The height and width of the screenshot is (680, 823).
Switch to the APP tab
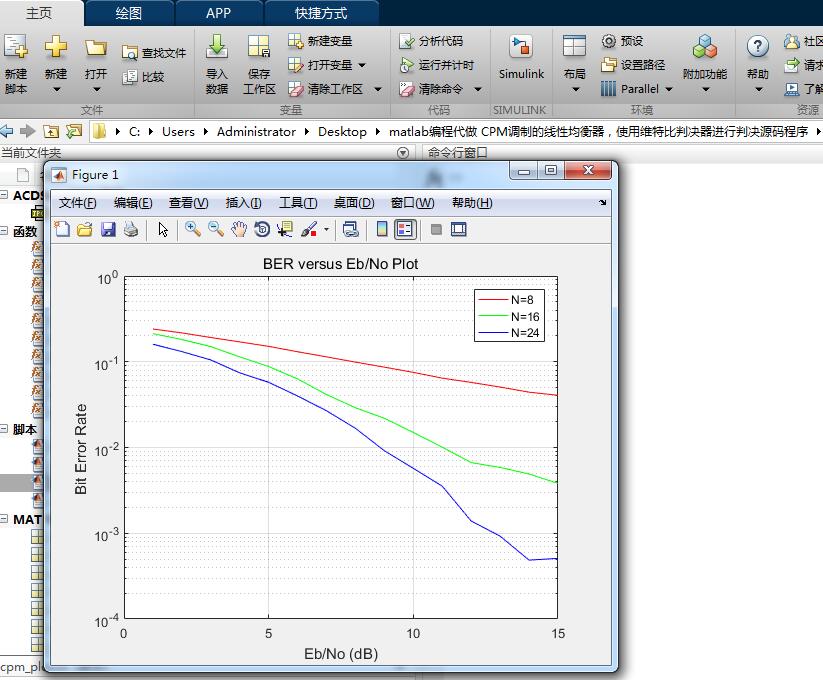(x=218, y=13)
